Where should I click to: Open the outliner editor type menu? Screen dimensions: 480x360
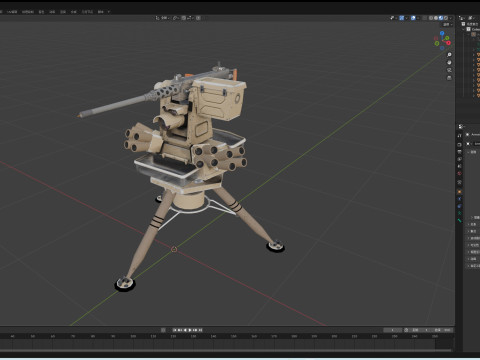tap(462, 18)
